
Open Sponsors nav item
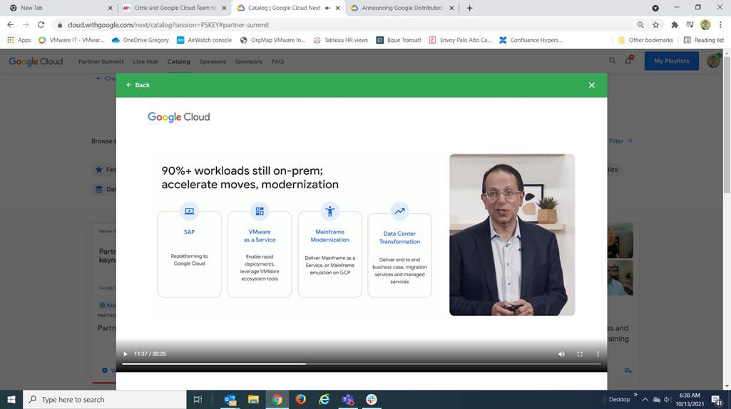pos(248,62)
